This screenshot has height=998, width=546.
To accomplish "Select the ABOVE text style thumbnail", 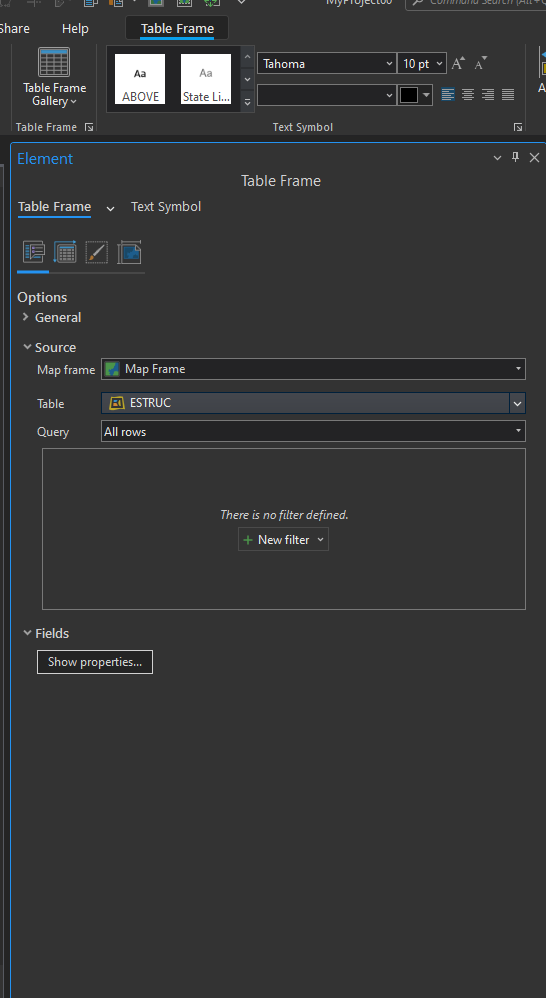I will (140, 79).
